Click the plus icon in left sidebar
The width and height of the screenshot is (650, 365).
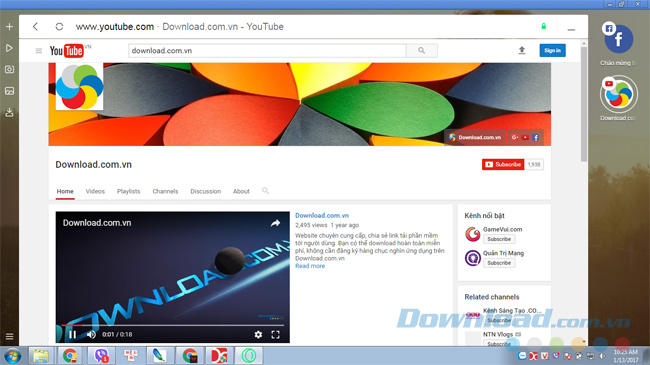tap(9, 27)
